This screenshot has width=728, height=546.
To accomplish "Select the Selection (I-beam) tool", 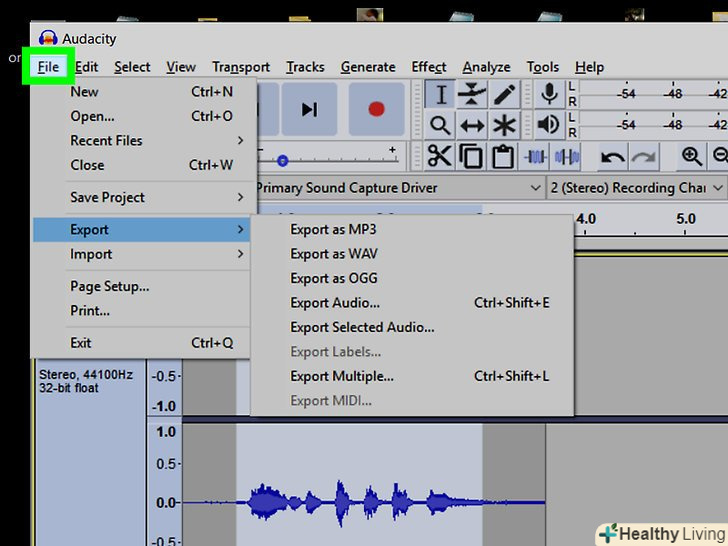I will click(440, 94).
